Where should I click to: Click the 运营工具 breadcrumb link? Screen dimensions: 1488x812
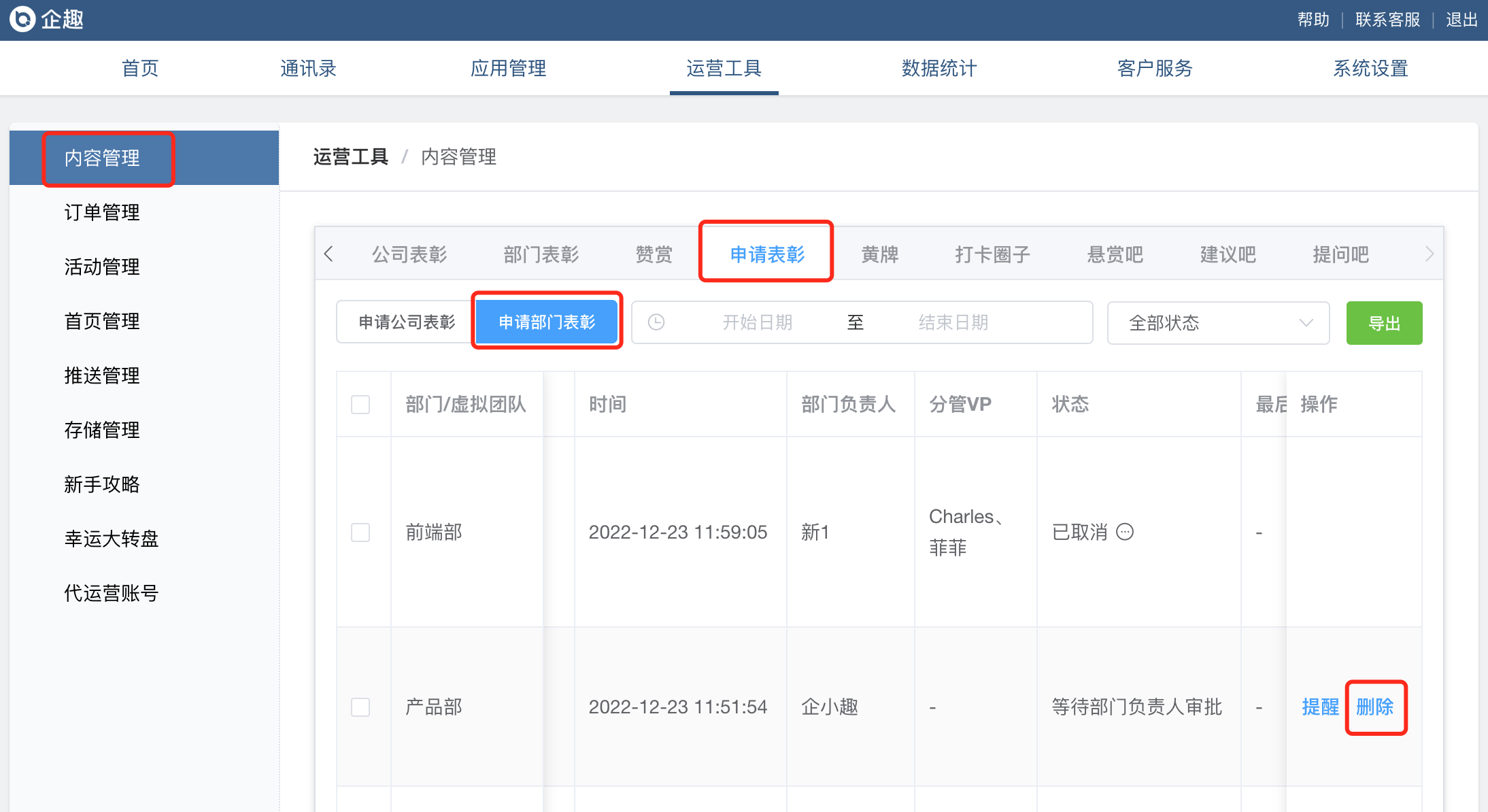(x=350, y=157)
